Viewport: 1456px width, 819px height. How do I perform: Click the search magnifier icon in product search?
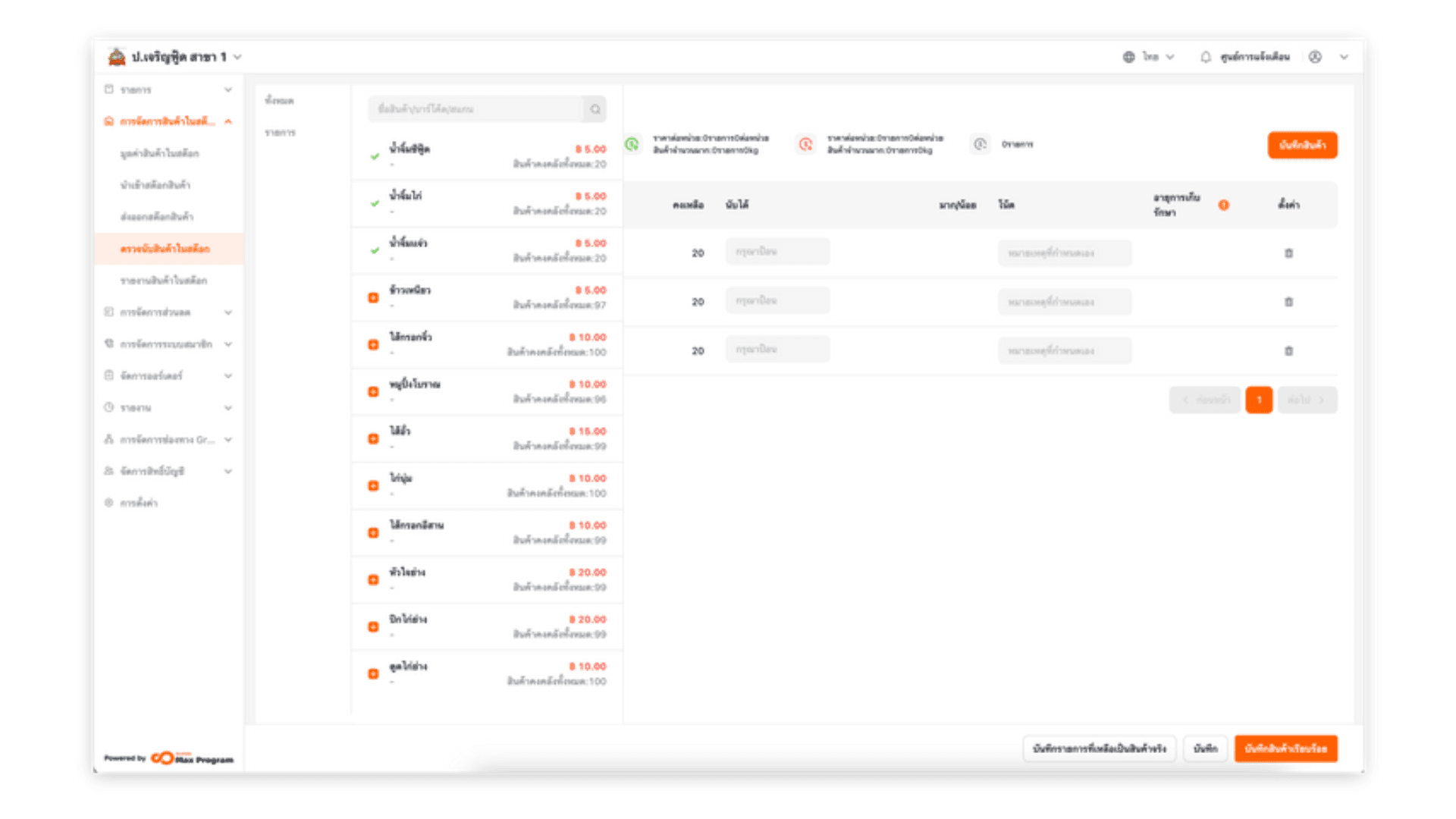pos(595,109)
